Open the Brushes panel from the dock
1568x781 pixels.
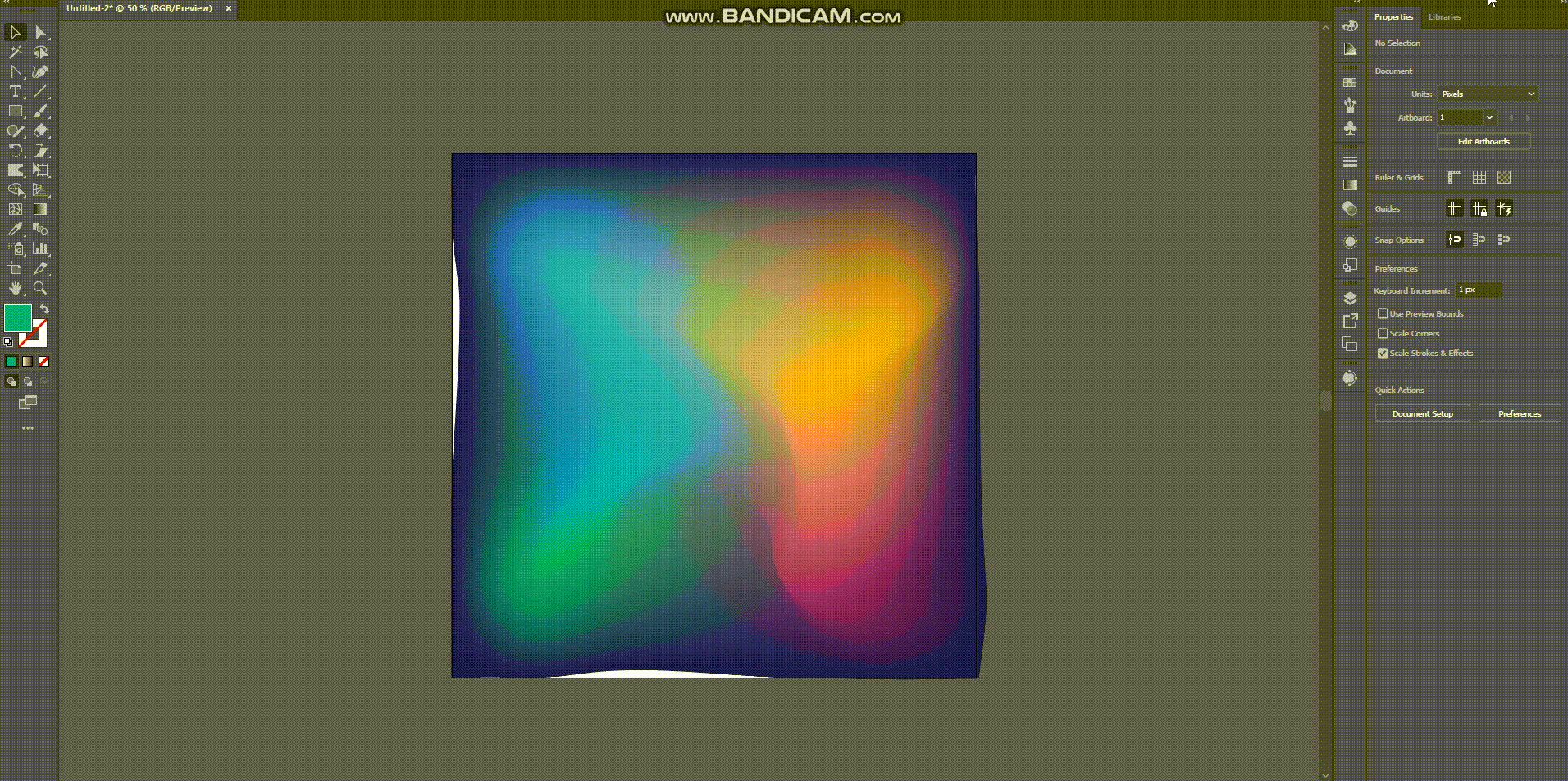pyautogui.click(x=1350, y=105)
